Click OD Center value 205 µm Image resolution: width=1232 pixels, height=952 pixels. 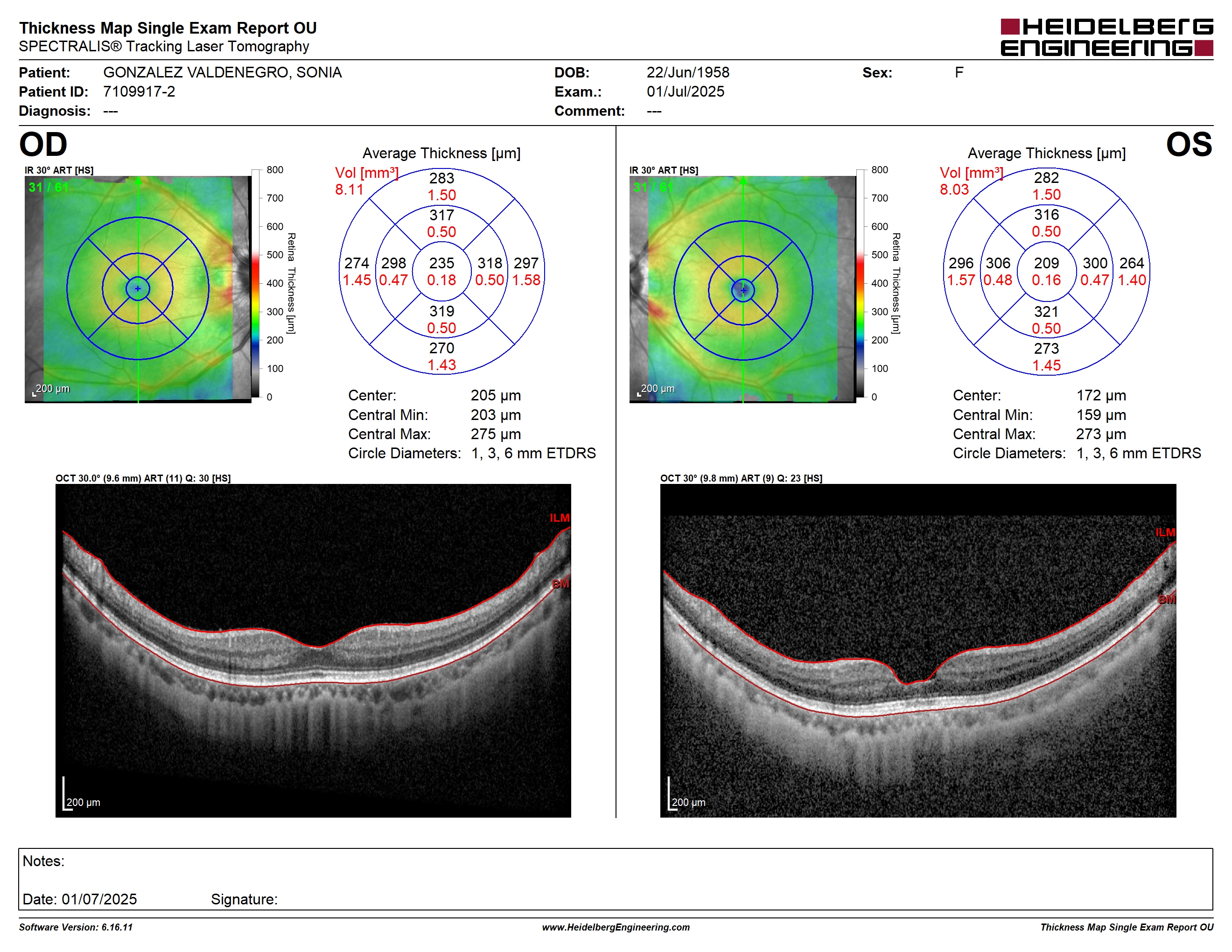496,395
